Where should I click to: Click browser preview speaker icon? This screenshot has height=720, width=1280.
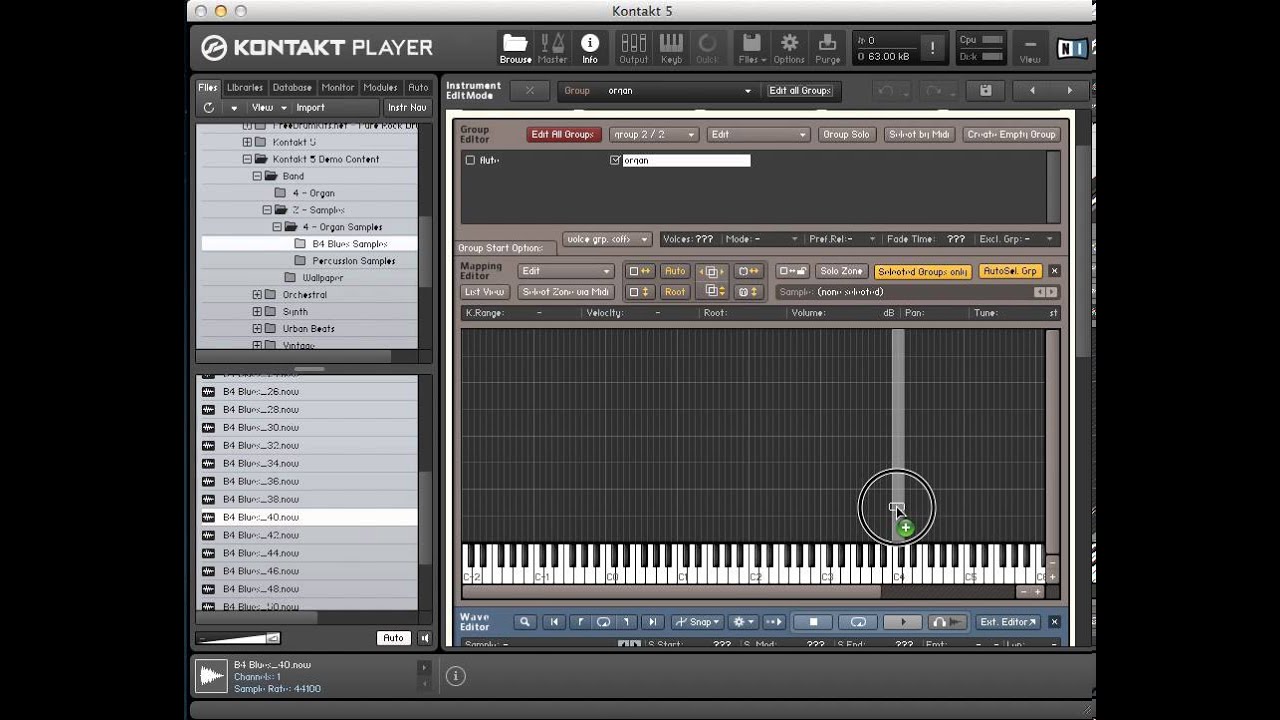(424, 638)
